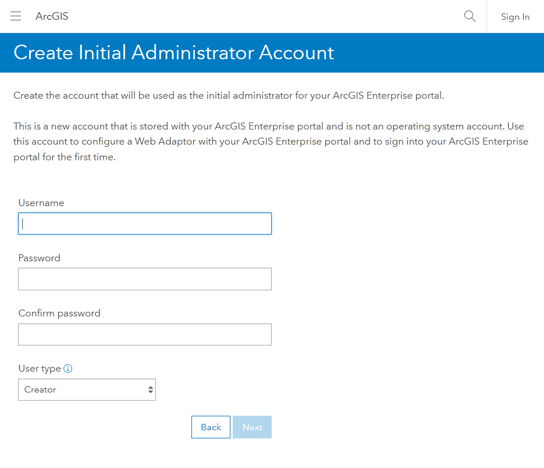Click the Username label
The width and height of the screenshot is (544, 468).
[x=41, y=203]
